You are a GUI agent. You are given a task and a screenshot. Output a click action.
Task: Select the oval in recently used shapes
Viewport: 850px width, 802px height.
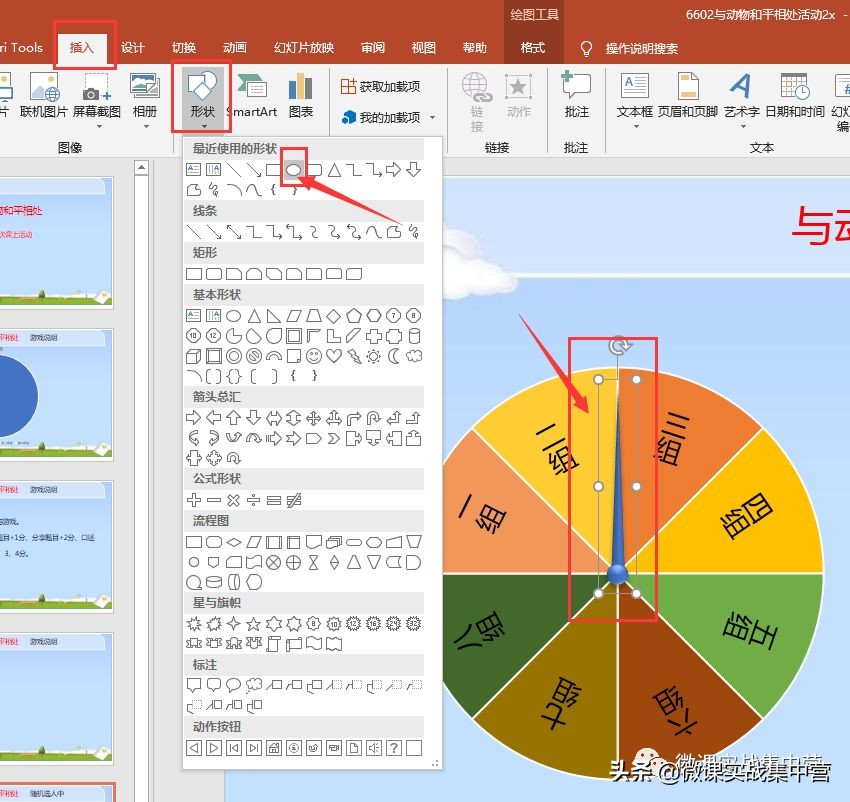(293, 170)
